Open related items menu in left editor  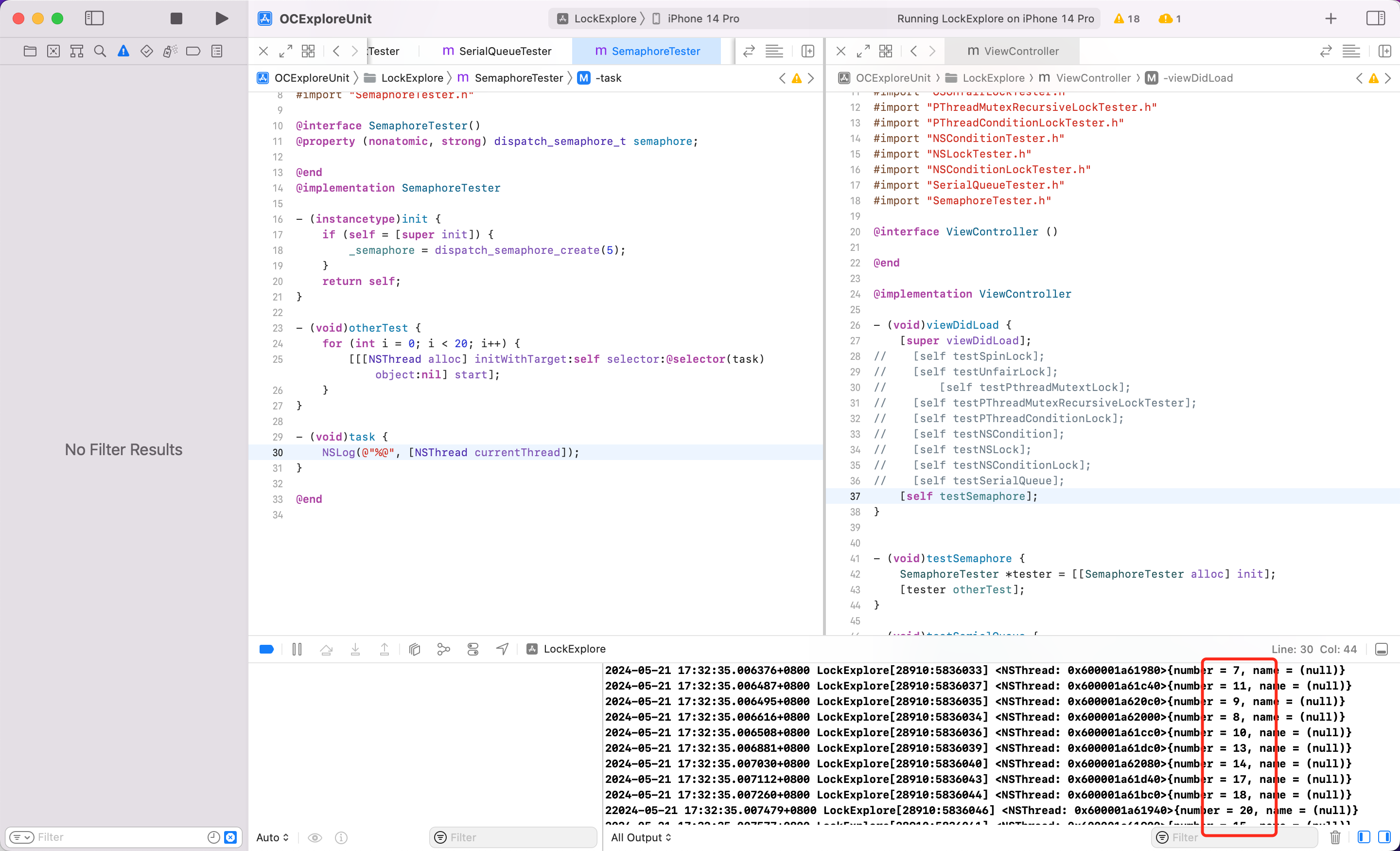(308, 51)
